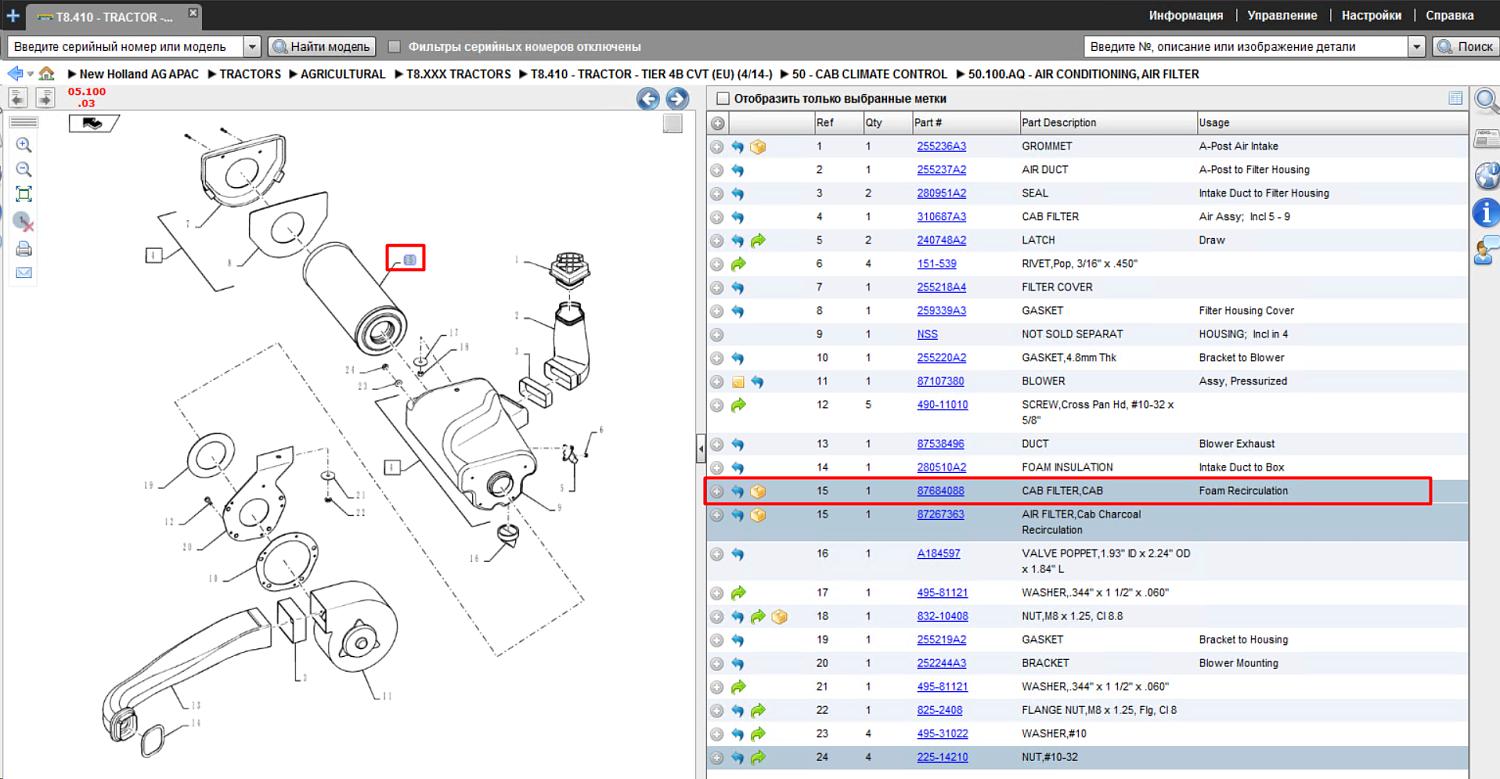Open the table view options icon above the parts list
This screenshot has height=779, width=1500.
click(x=1455, y=98)
